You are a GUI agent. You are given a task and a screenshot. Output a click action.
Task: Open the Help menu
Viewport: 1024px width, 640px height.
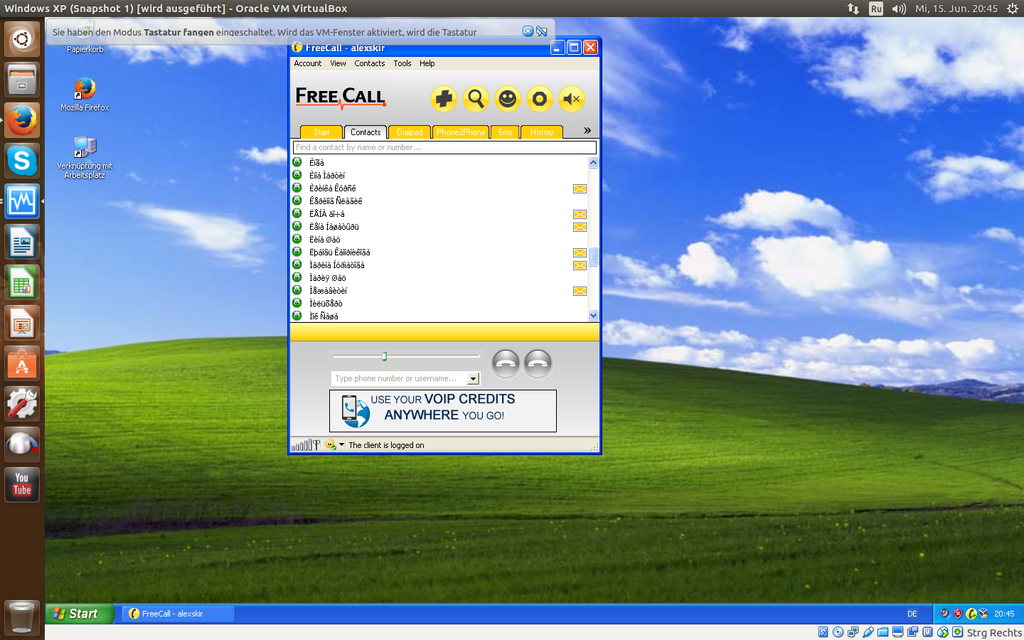click(x=427, y=63)
